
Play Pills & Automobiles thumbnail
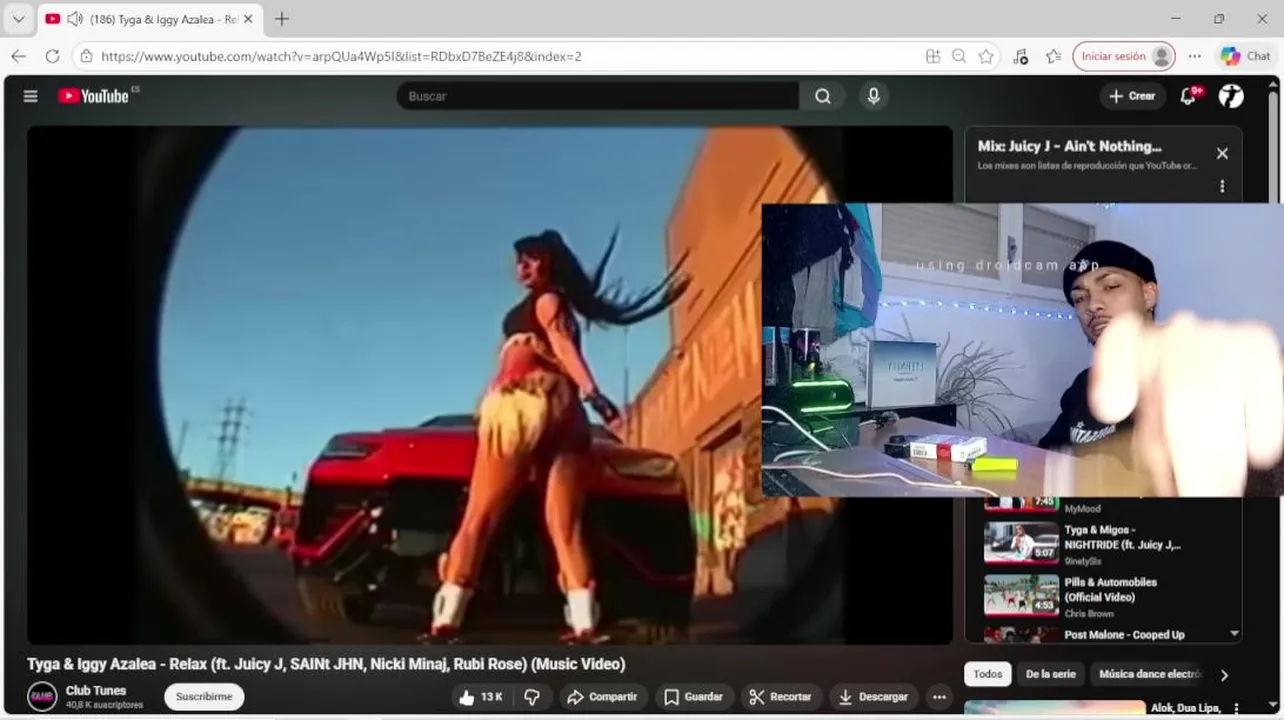1021,595
